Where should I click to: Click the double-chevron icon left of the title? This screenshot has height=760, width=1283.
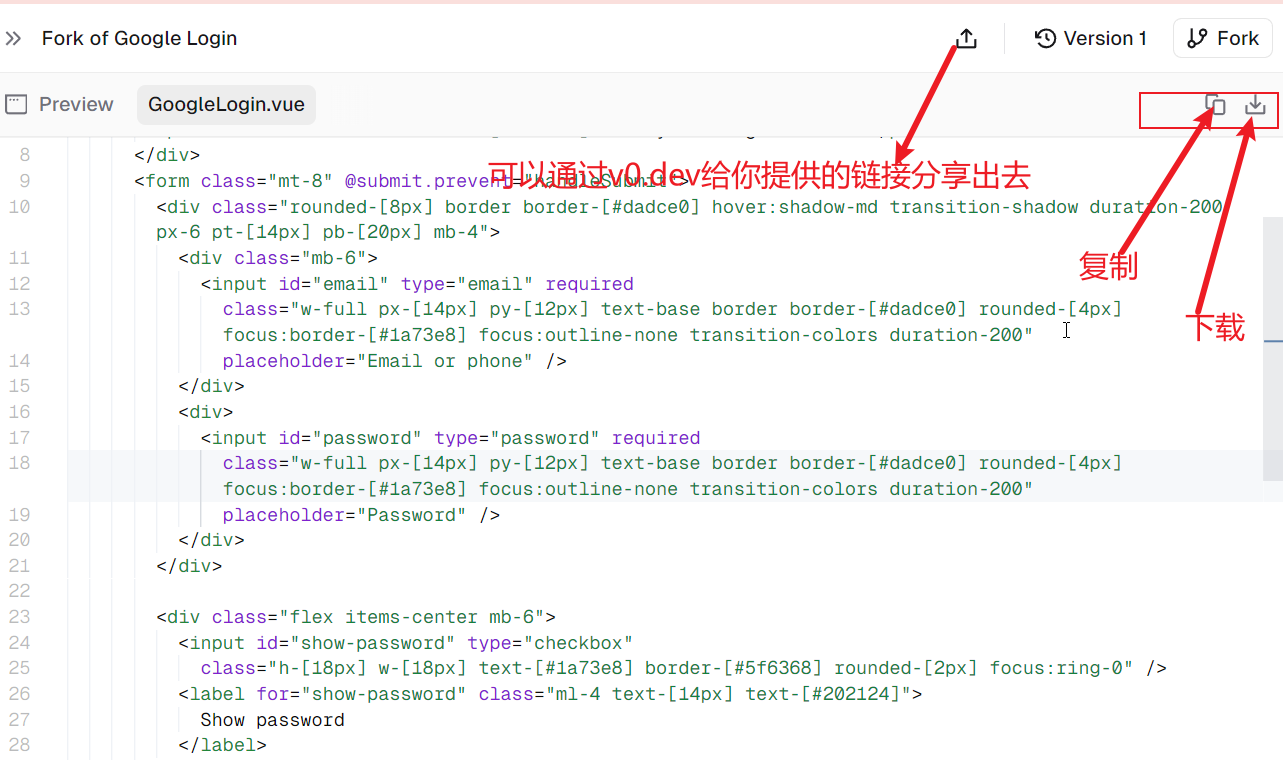(13, 38)
